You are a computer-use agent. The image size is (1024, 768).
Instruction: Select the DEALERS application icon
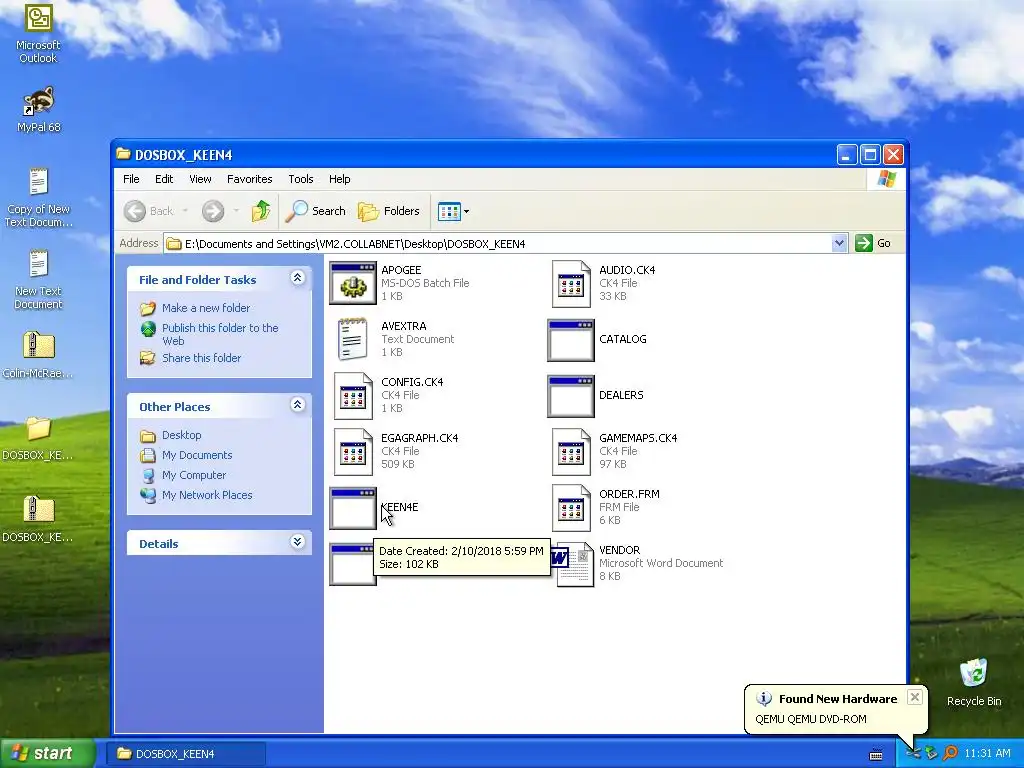(x=571, y=396)
